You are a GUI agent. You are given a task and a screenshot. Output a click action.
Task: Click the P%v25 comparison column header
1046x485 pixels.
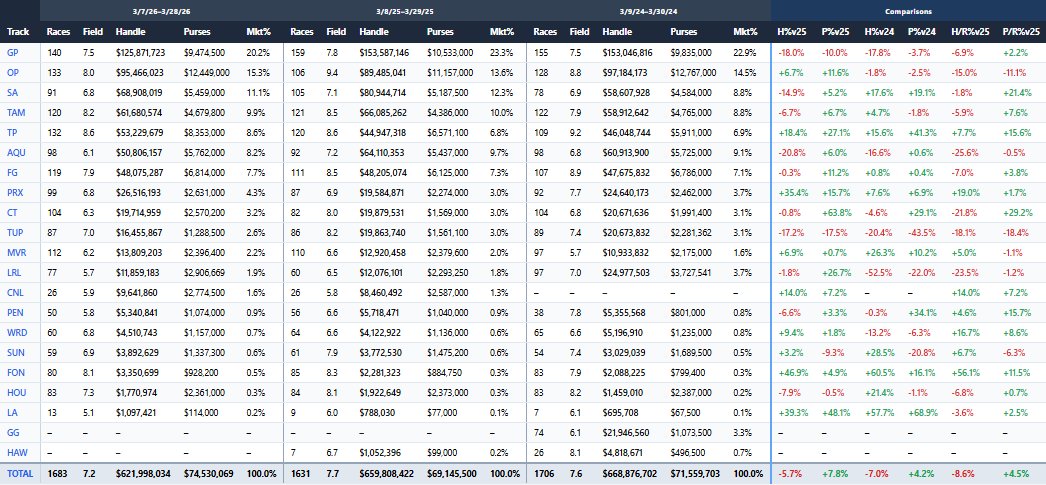(x=837, y=31)
